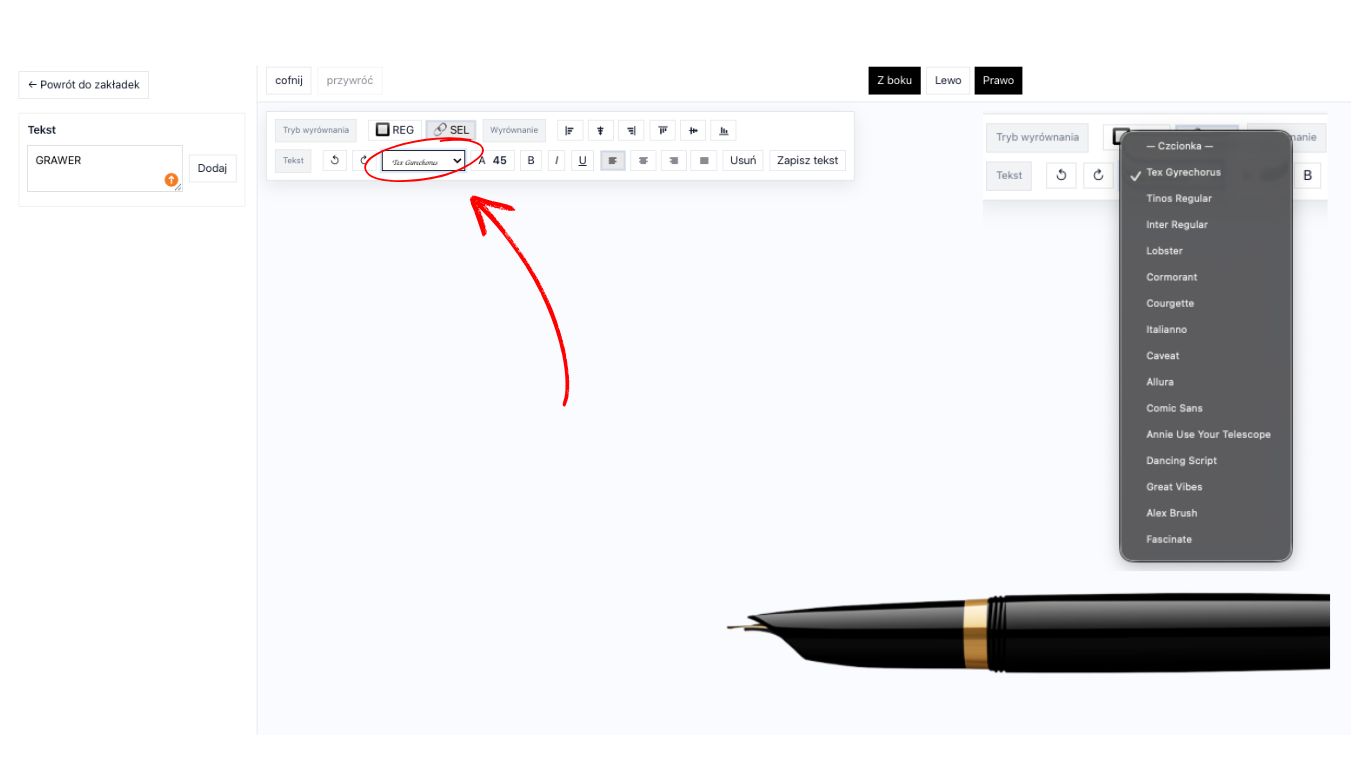Open the Tex Gyrechorus font dropdown
This screenshot has height=768, width=1366.
tap(423, 161)
